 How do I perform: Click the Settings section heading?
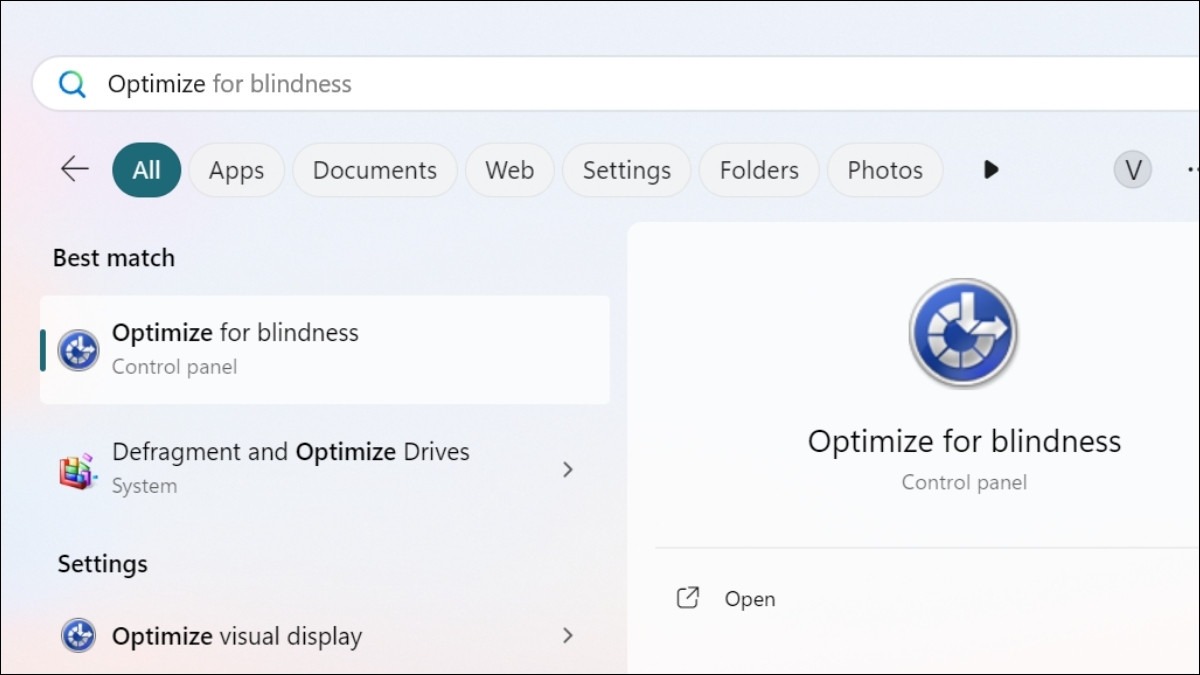point(102,564)
